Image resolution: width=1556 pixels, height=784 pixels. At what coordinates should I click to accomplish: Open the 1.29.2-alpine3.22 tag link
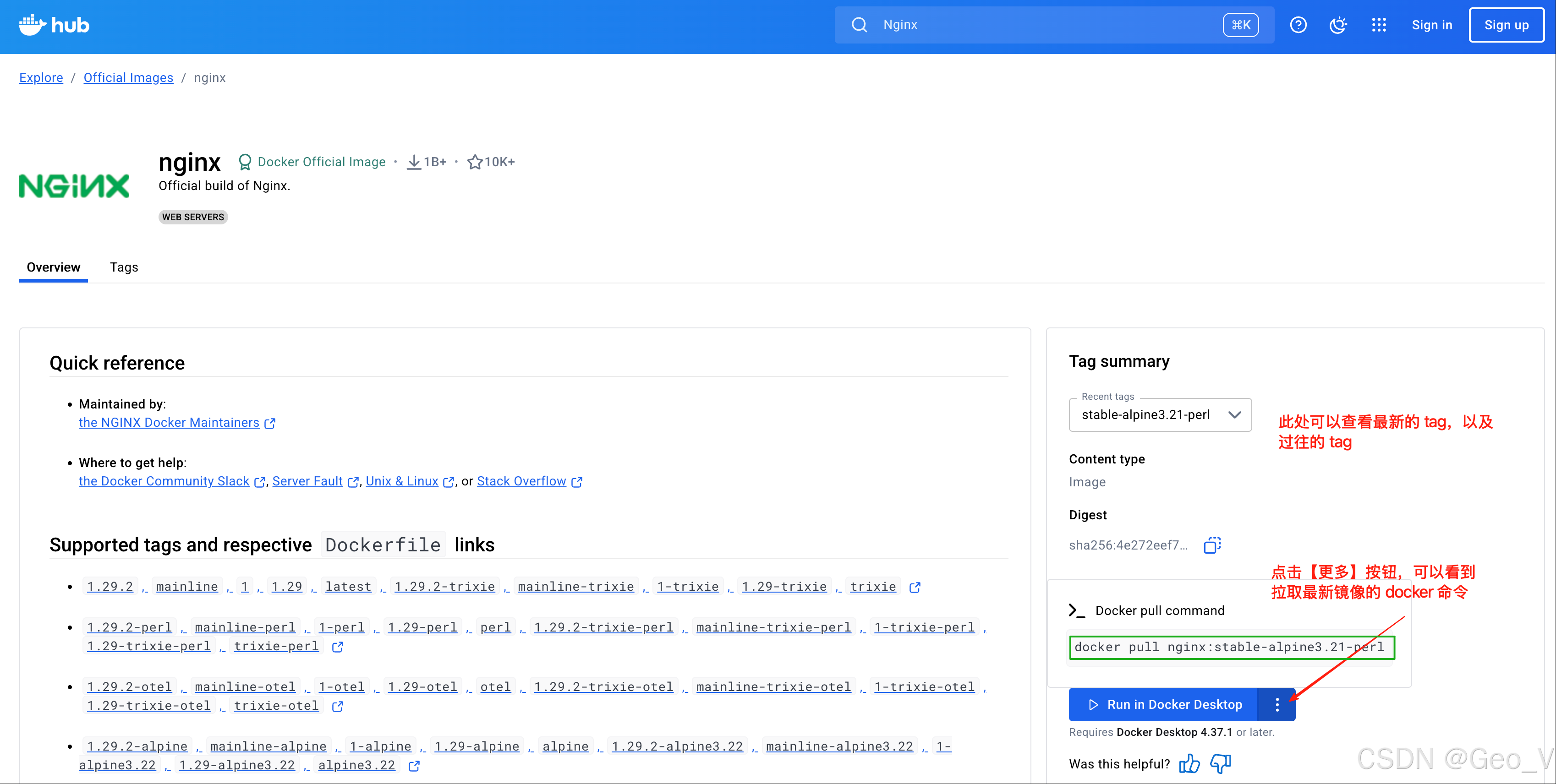click(x=677, y=746)
